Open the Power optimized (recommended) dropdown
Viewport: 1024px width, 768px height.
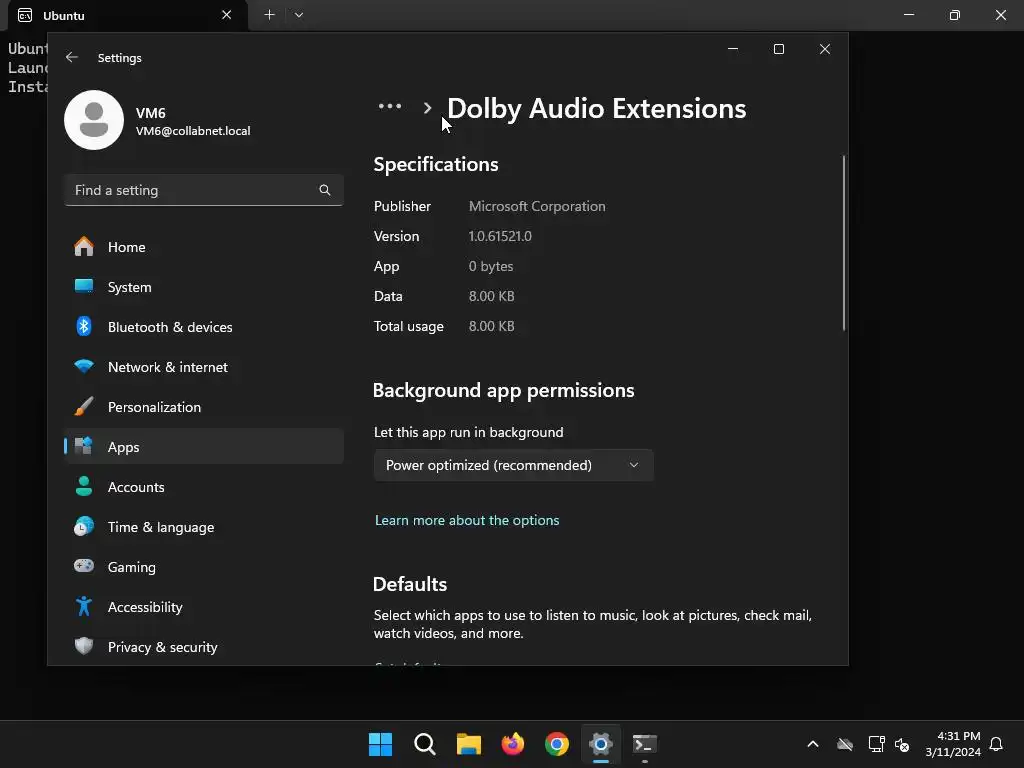(x=513, y=465)
